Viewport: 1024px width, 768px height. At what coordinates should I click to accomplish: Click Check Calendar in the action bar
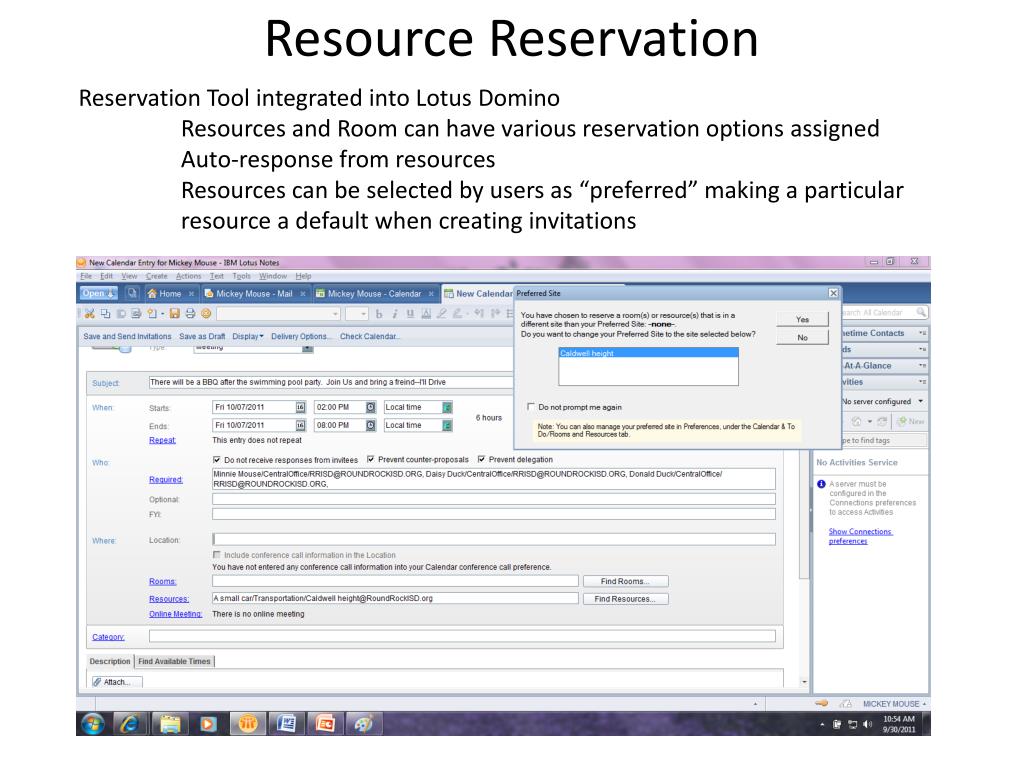(370, 336)
